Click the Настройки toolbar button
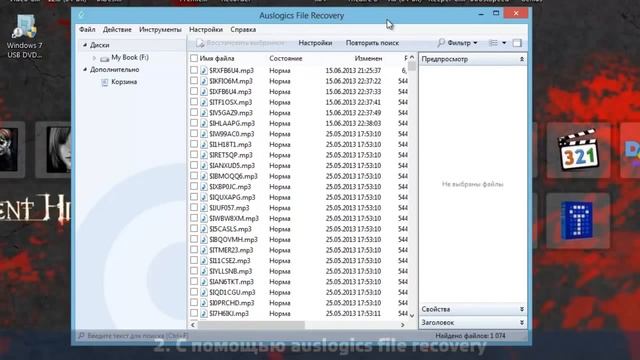 tap(315, 43)
